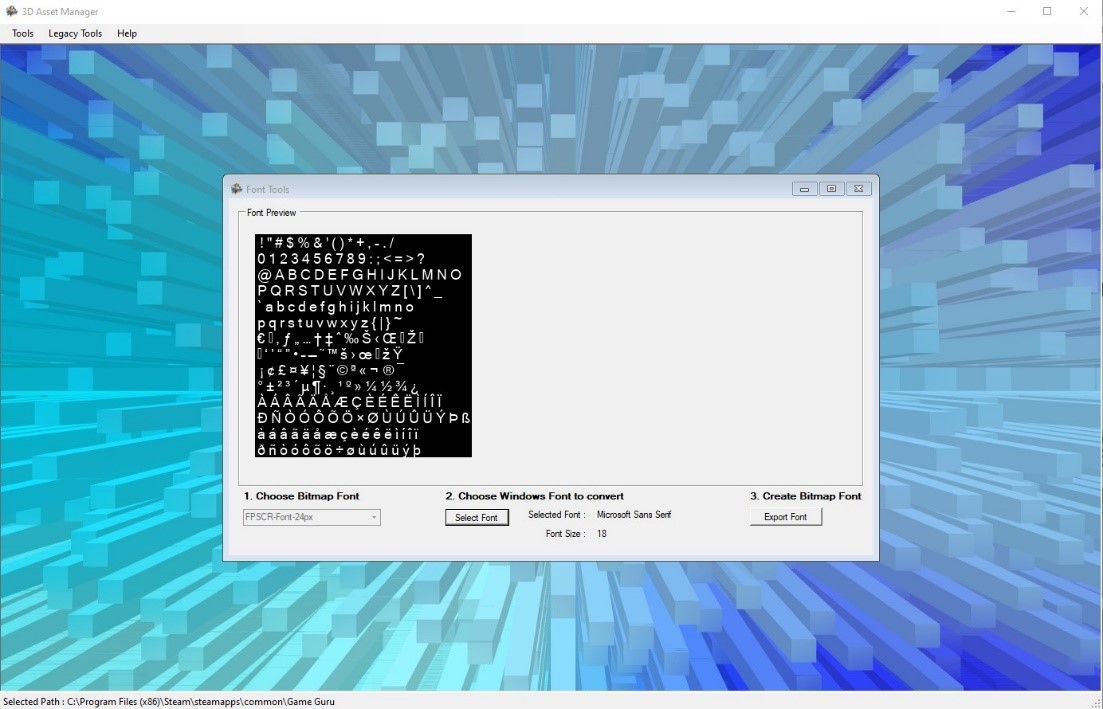Viewport: 1103px width, 709px height.
Task: Minimize the 3D Asset Manager window
Action: [1011, 11]
